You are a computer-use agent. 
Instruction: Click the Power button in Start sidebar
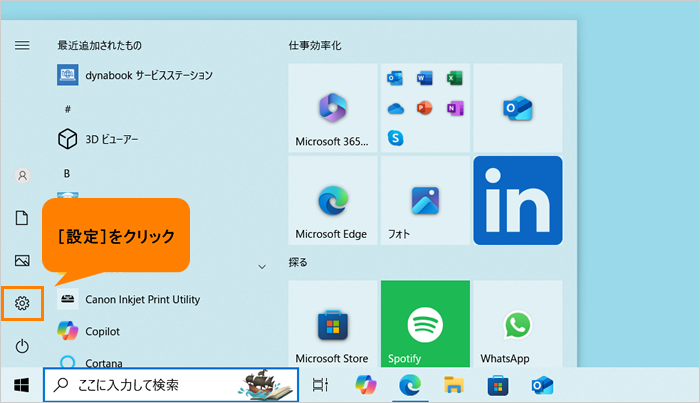coord(22,346)
